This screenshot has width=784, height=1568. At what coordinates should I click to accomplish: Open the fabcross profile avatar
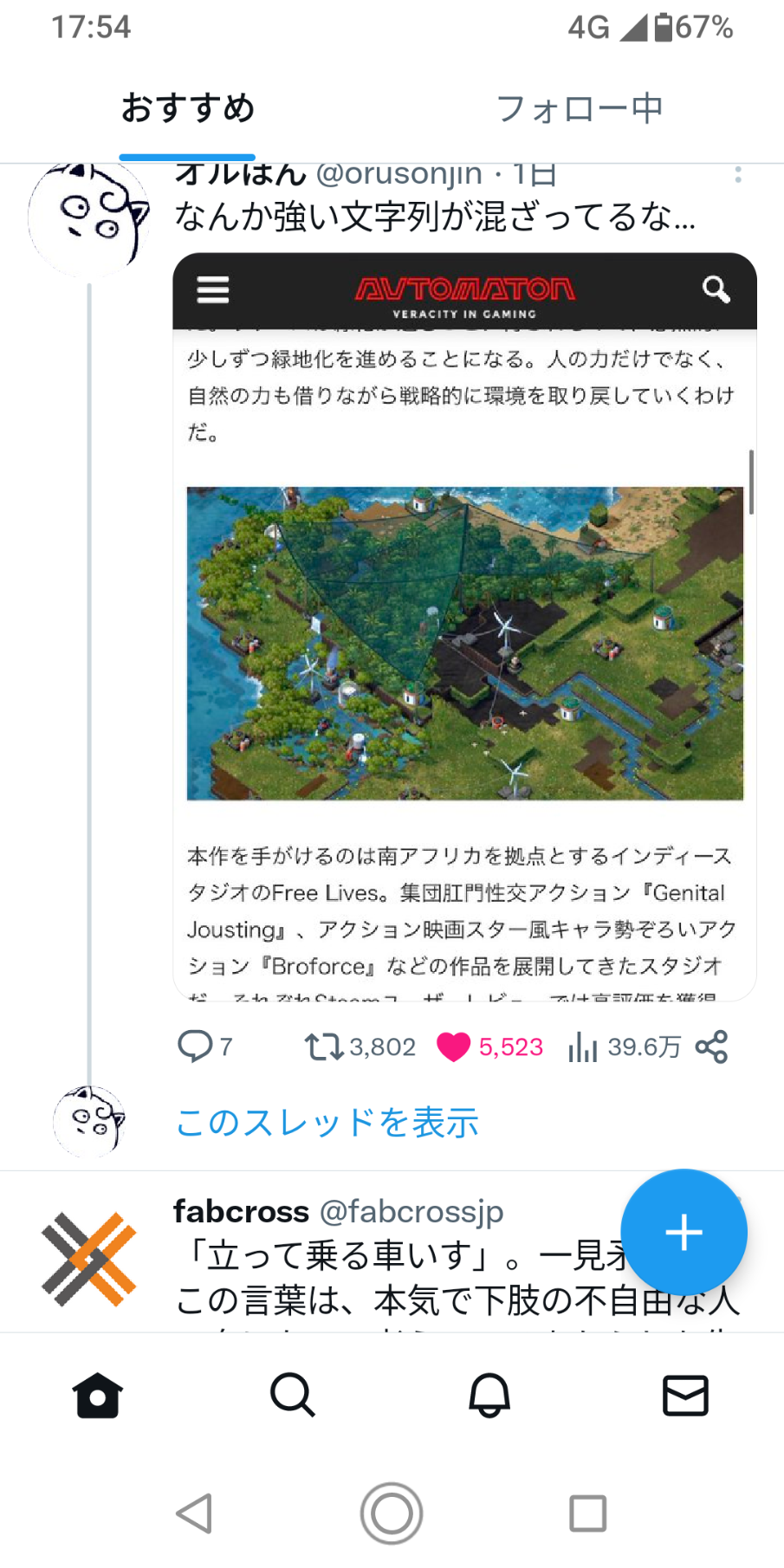point(88,1259)
